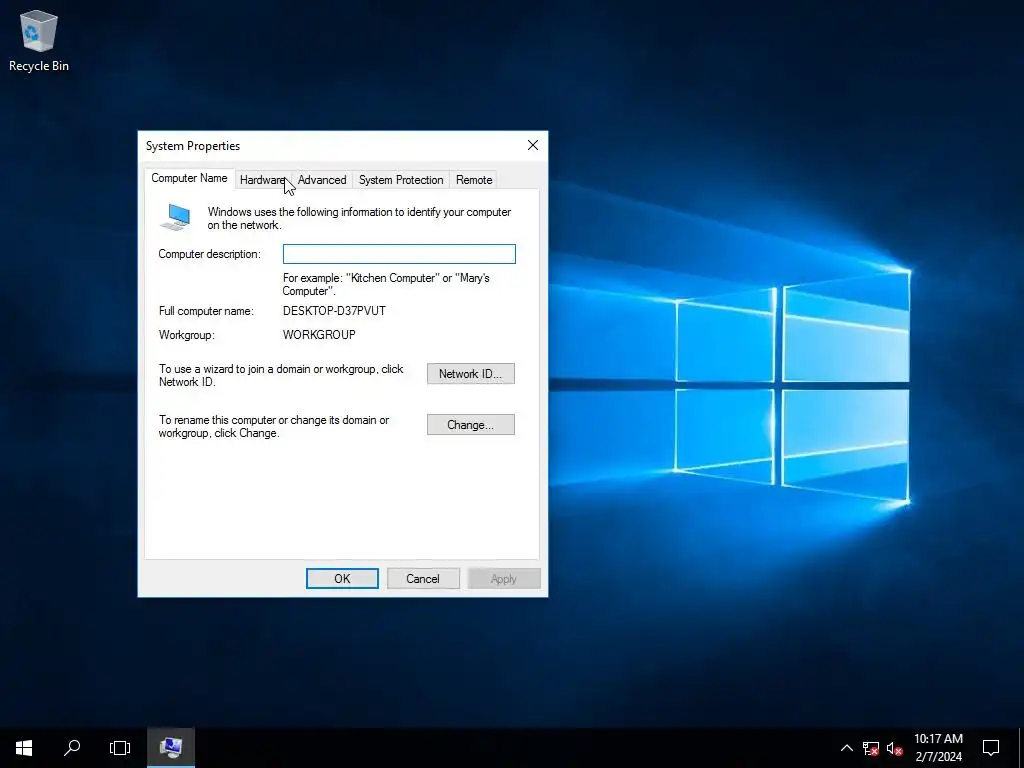Switch to the Advanced tab
Viewport: 1024px width, 768px height.
[322, 180]
